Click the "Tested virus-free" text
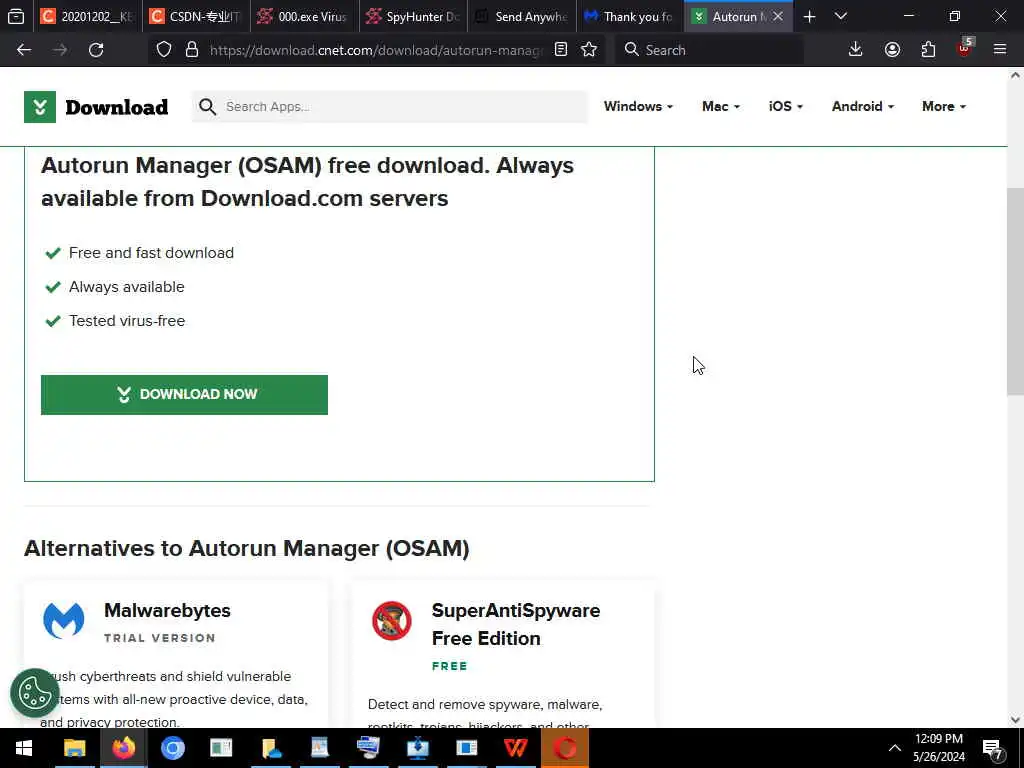 tap(127, 321)
